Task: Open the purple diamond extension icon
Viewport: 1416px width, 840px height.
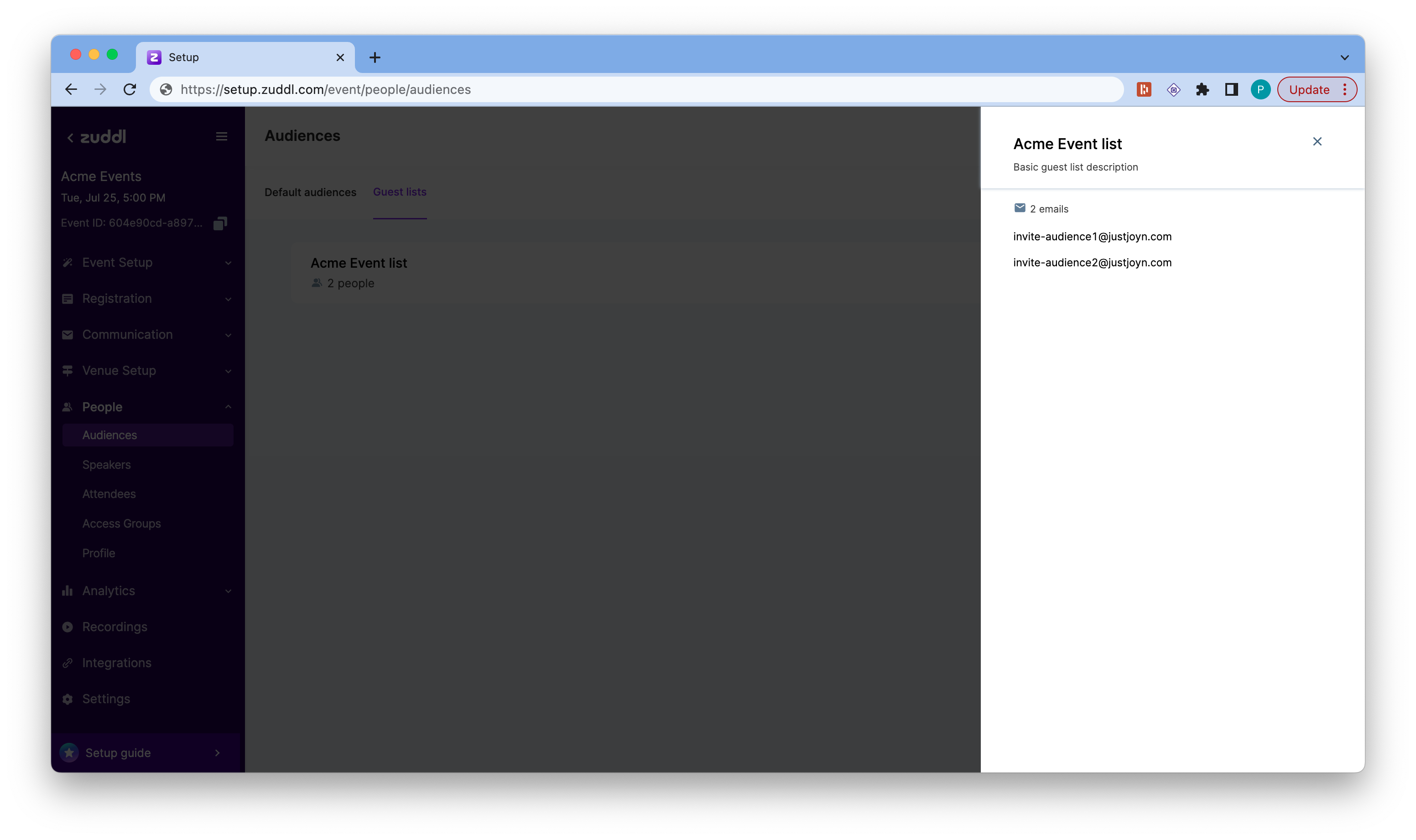Action: 1173,89
